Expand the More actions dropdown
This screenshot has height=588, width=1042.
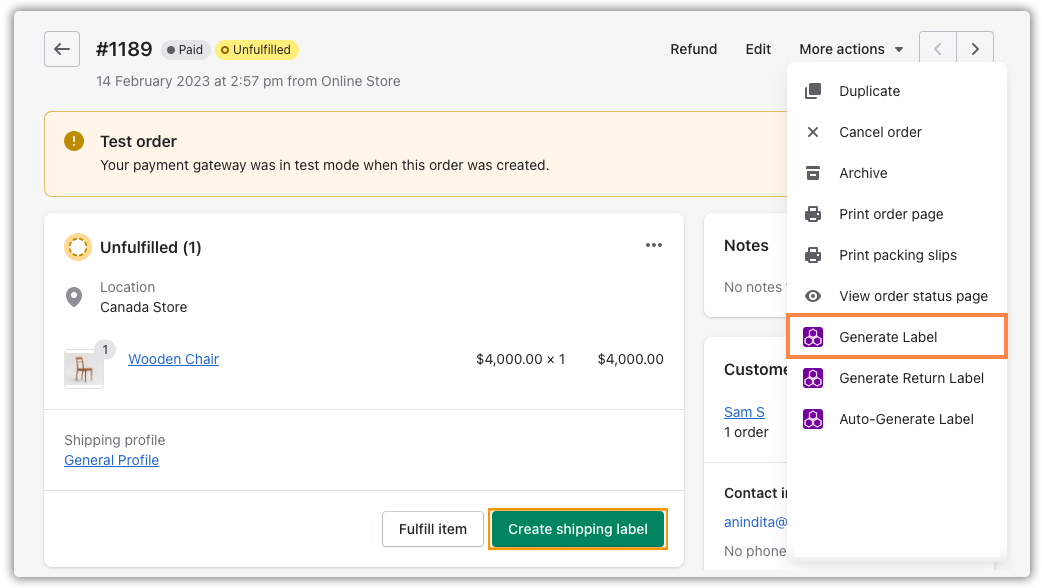coord(851,49)
